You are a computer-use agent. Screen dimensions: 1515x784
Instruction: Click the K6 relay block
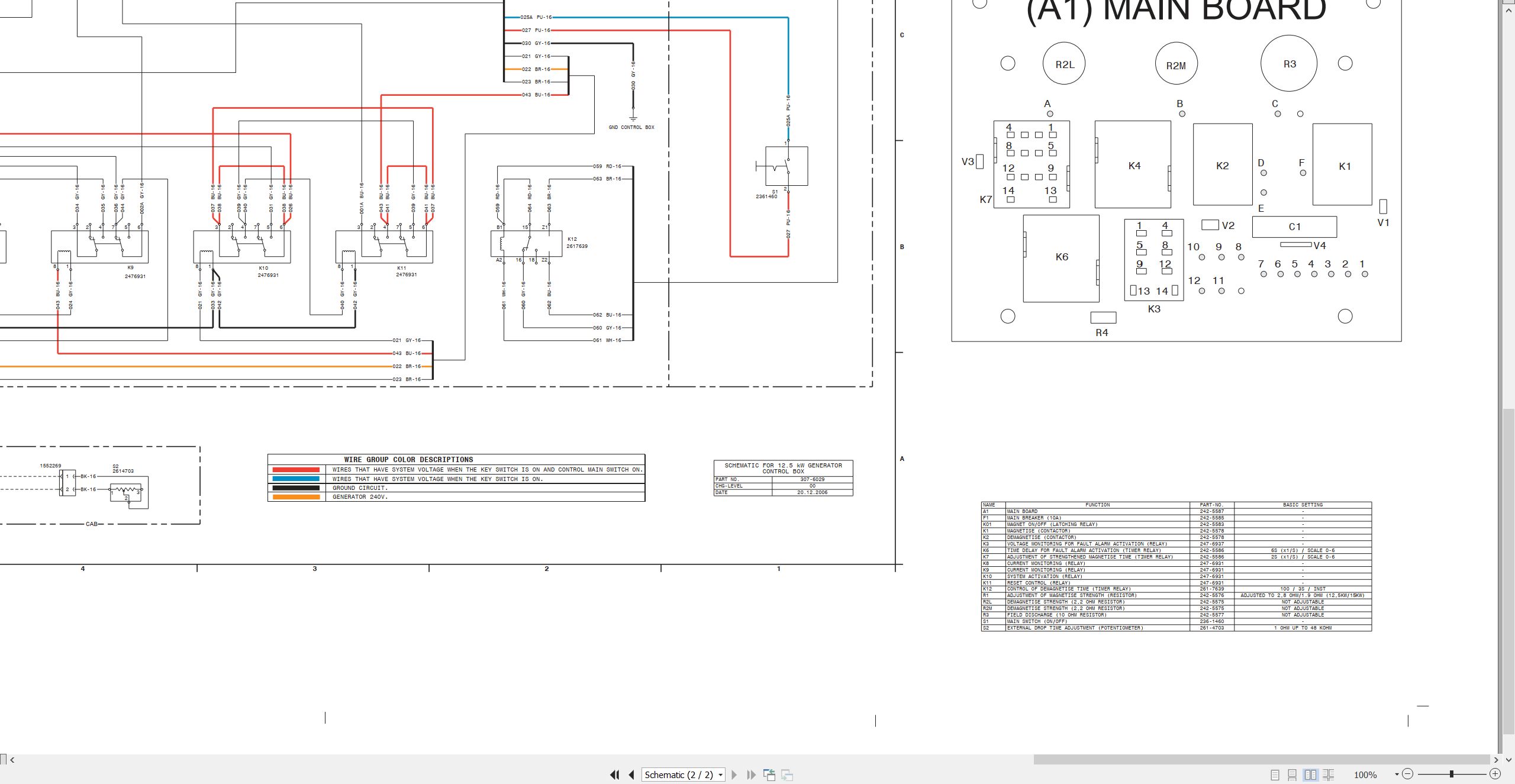tap(1061, 258)
